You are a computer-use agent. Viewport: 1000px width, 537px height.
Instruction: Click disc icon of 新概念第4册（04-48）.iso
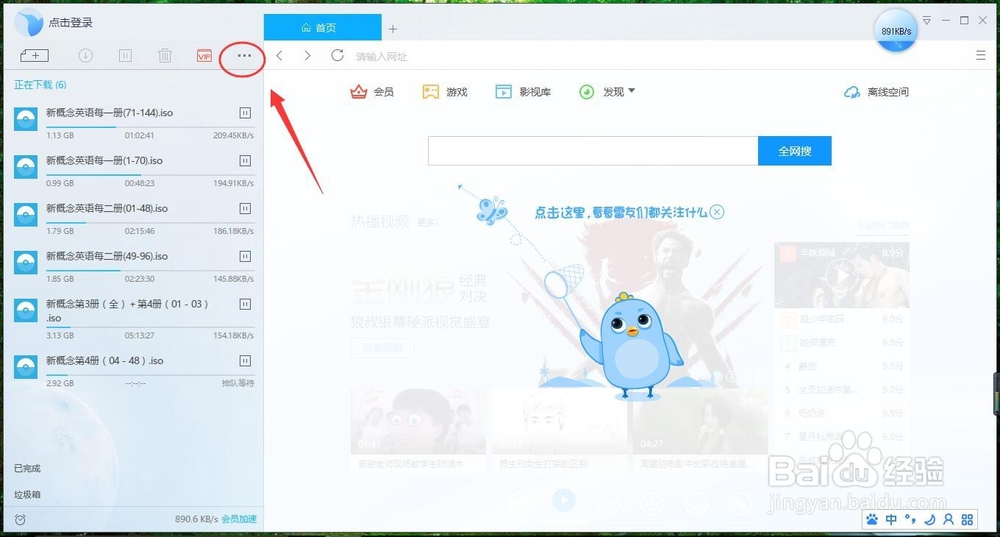coord(26,367)
